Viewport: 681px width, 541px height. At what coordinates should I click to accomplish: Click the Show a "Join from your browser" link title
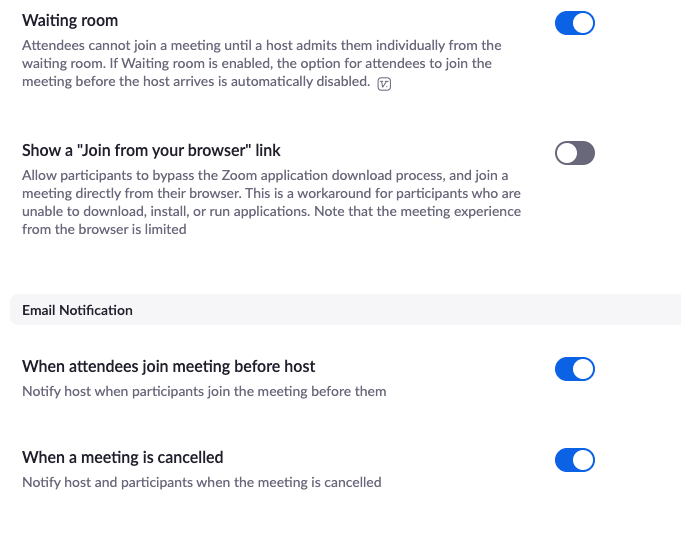151,150
